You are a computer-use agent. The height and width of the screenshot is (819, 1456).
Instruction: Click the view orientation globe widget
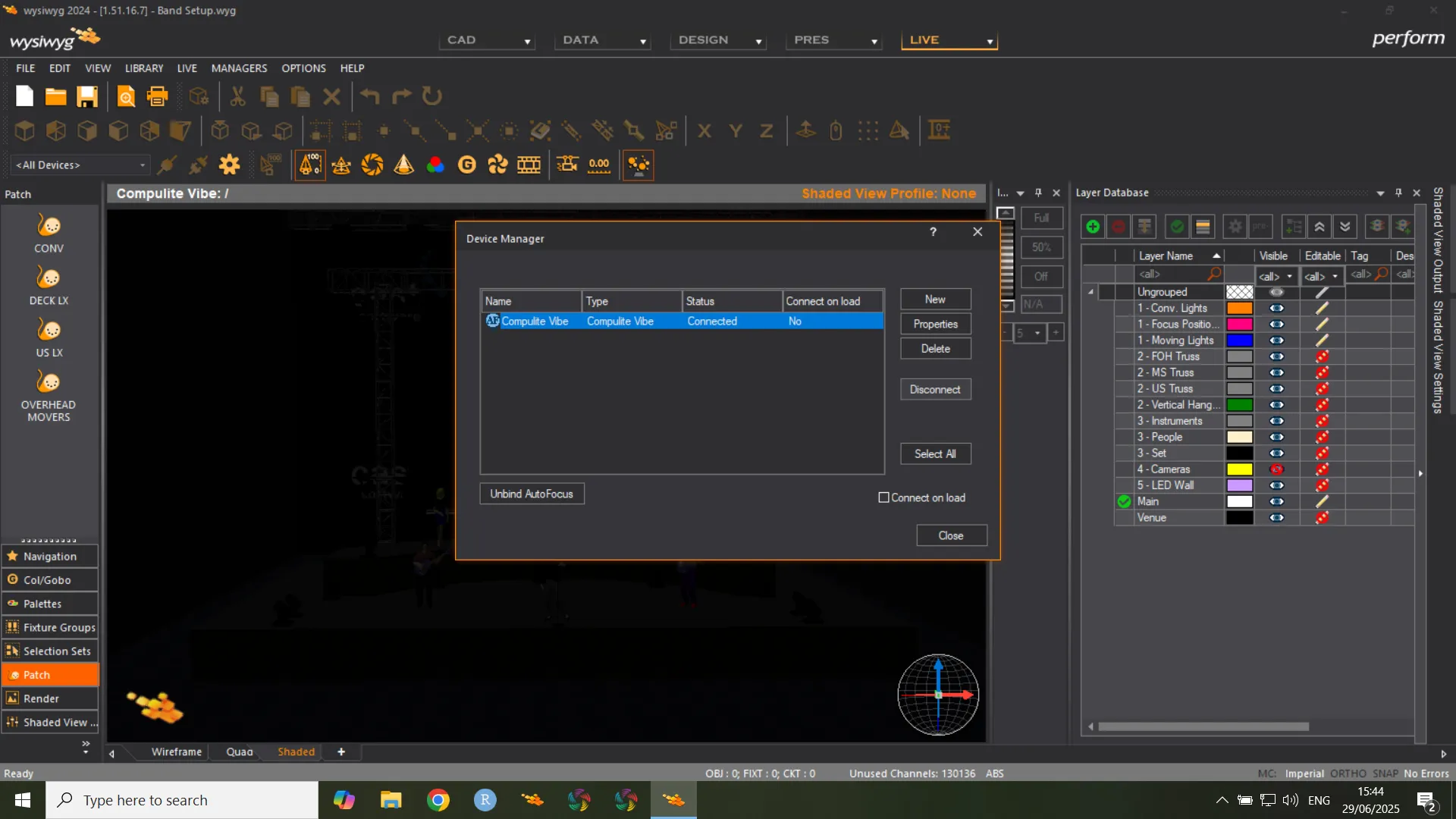[938, 695]
